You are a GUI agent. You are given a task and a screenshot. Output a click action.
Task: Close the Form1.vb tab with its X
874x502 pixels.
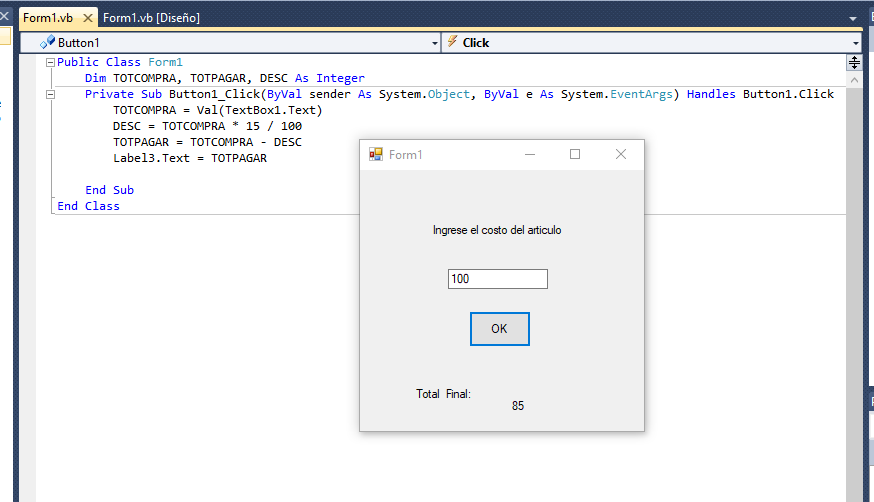(88, 17)
